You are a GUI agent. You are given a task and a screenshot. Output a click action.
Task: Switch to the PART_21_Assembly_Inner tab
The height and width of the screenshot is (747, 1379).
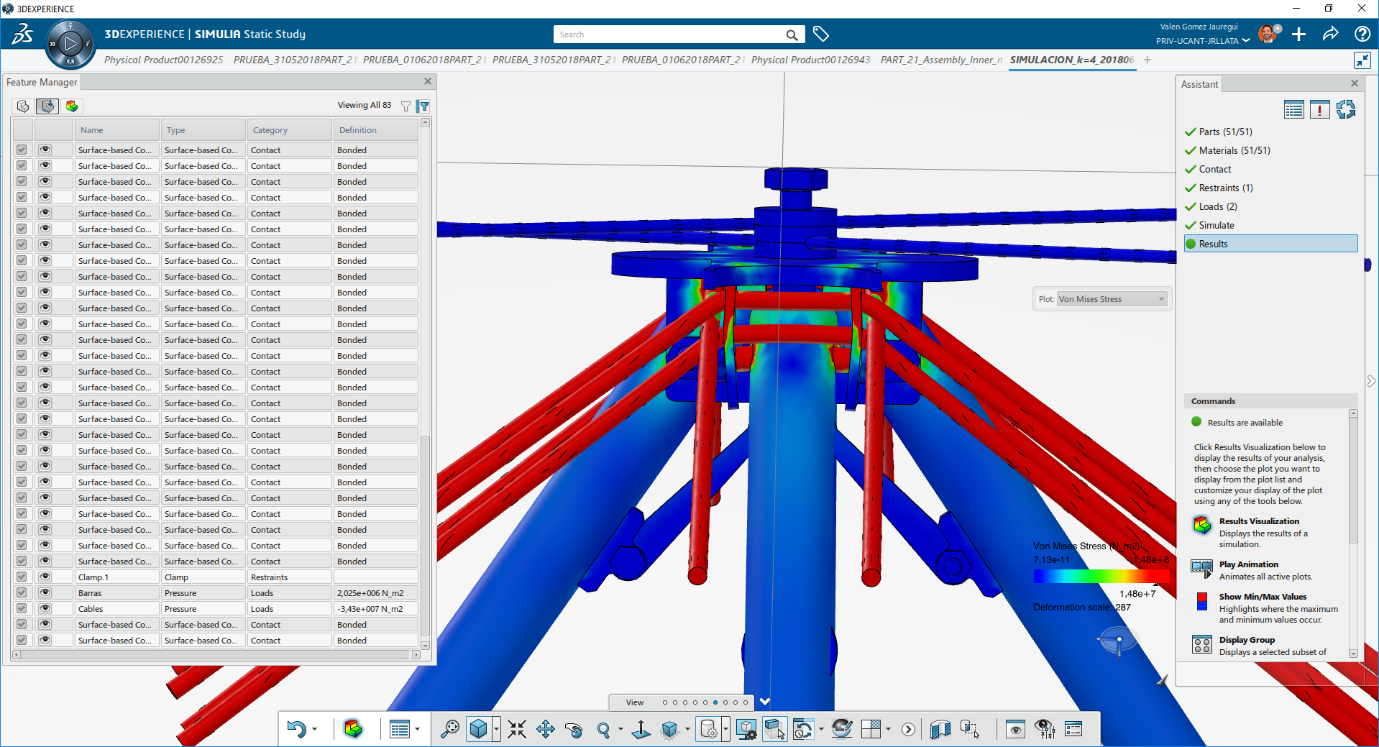[x=941, y=60]
